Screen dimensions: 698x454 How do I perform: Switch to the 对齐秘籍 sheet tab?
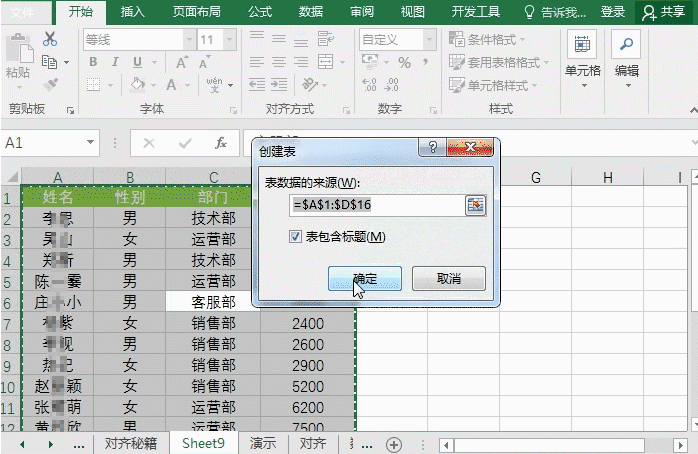(131, 443)
